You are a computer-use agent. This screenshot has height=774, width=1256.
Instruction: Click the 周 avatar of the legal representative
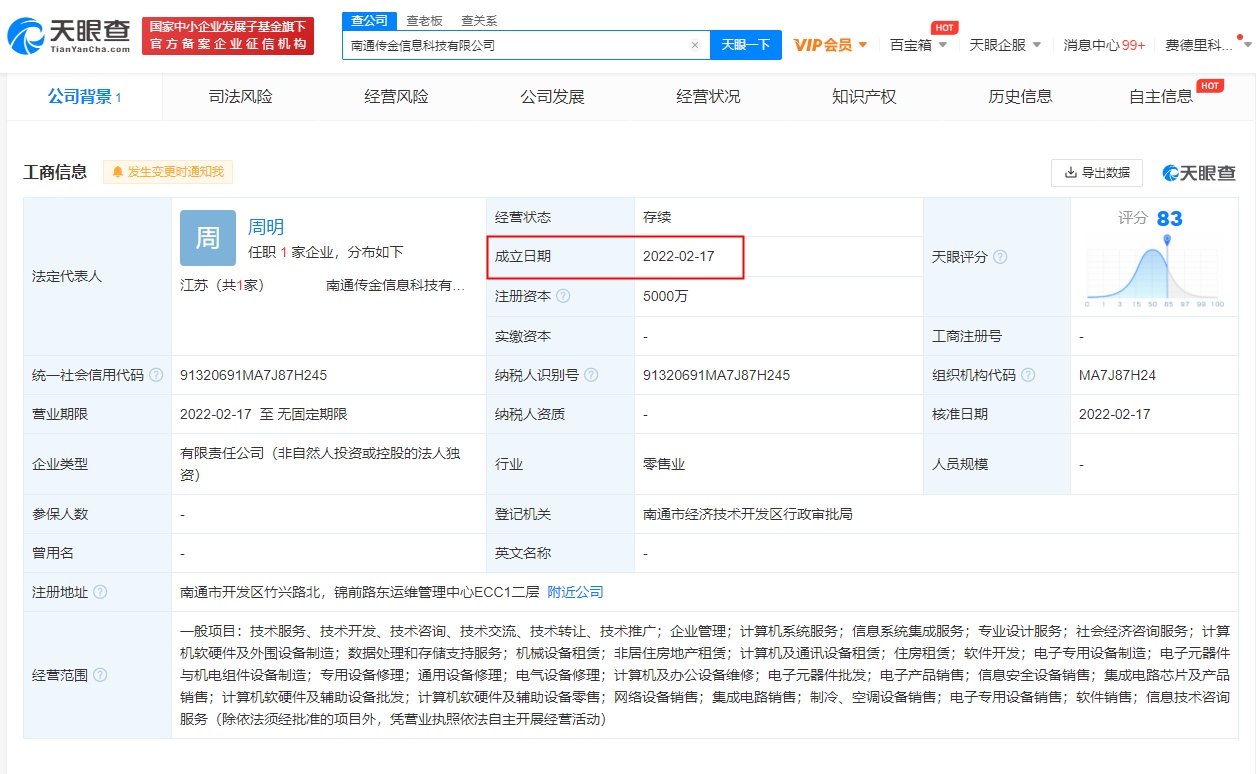(x=208, y=238)
